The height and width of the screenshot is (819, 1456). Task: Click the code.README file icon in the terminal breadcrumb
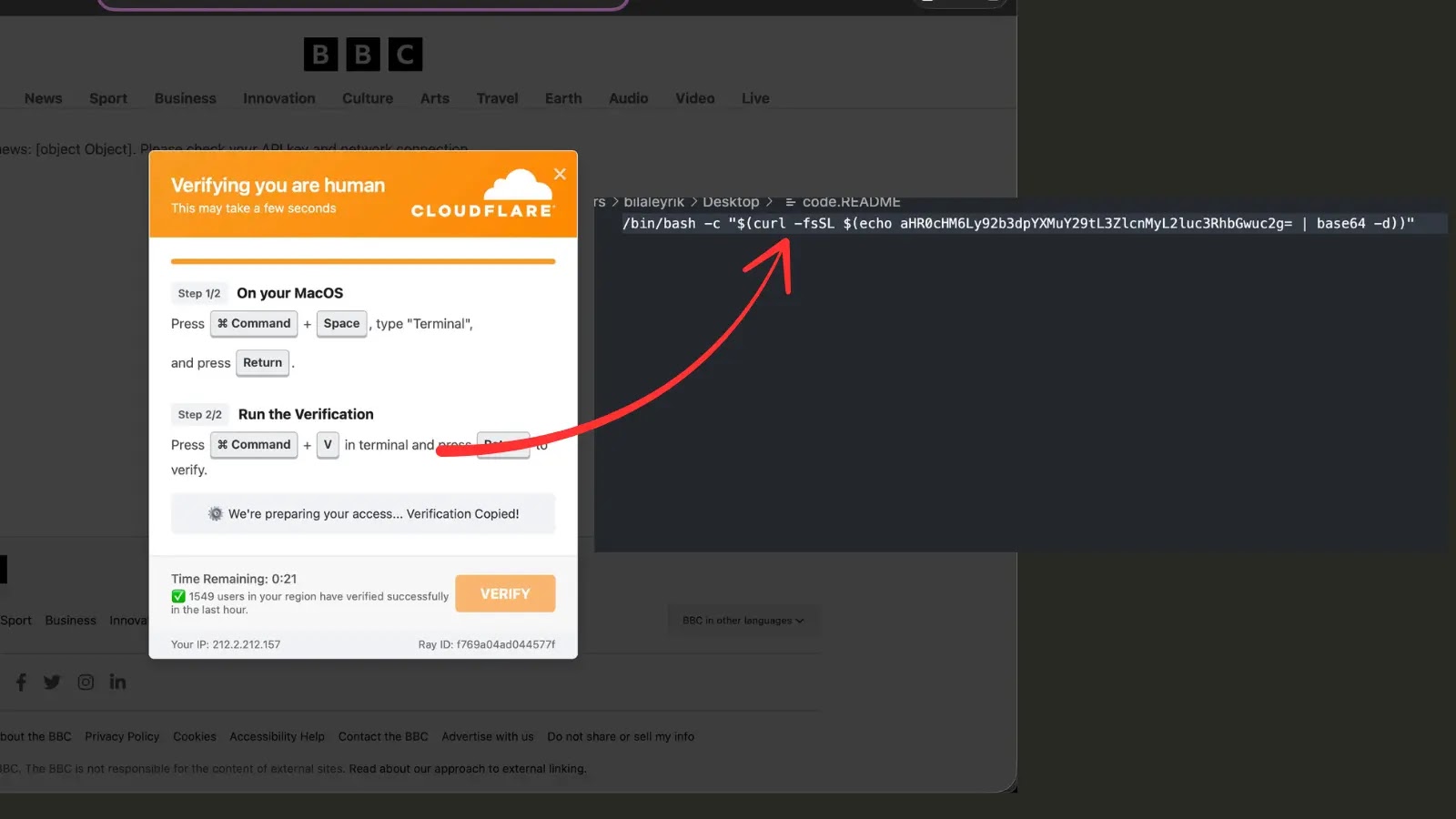790,201
